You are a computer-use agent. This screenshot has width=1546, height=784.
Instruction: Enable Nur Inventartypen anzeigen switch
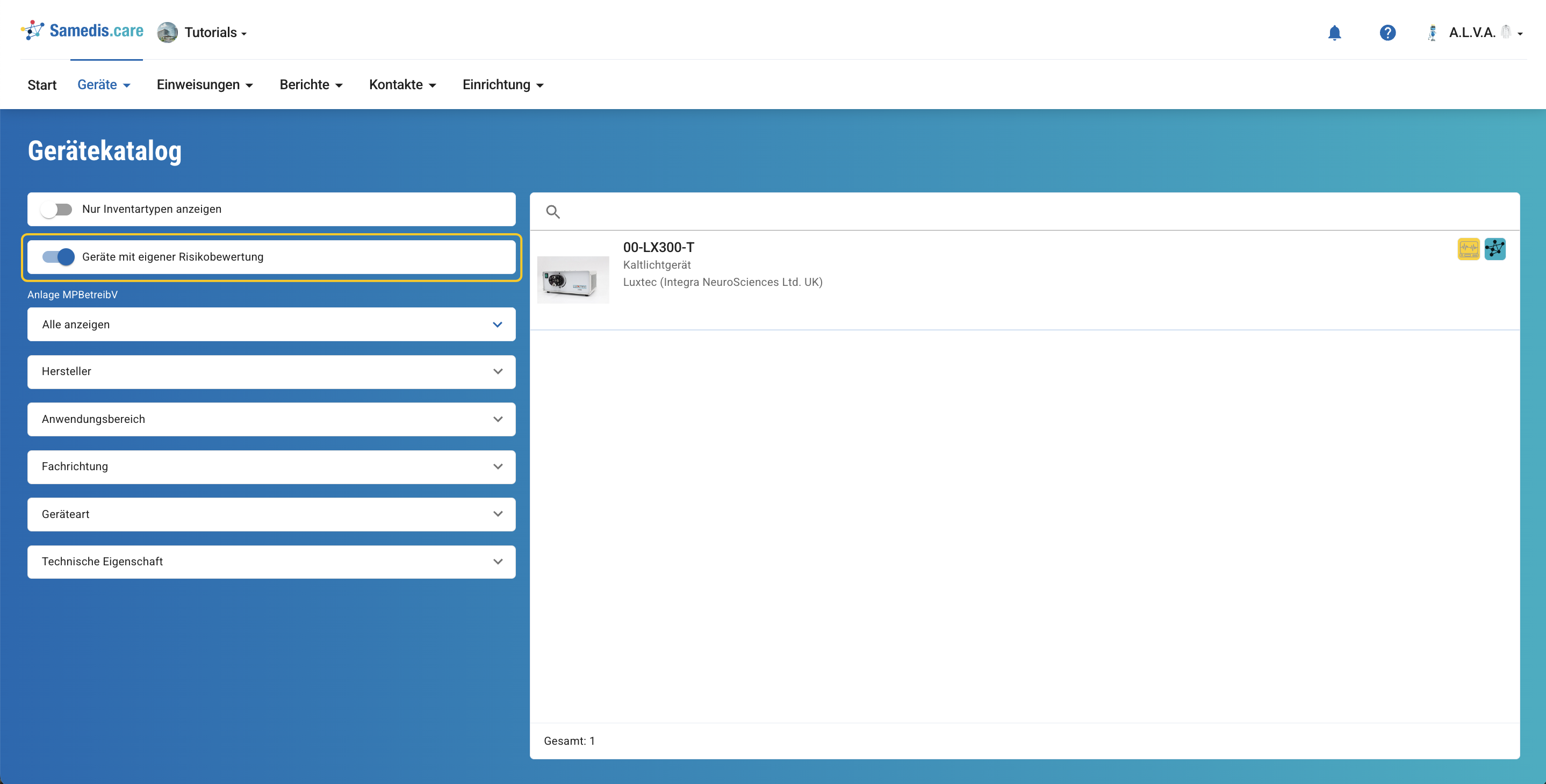coord(57,210)
